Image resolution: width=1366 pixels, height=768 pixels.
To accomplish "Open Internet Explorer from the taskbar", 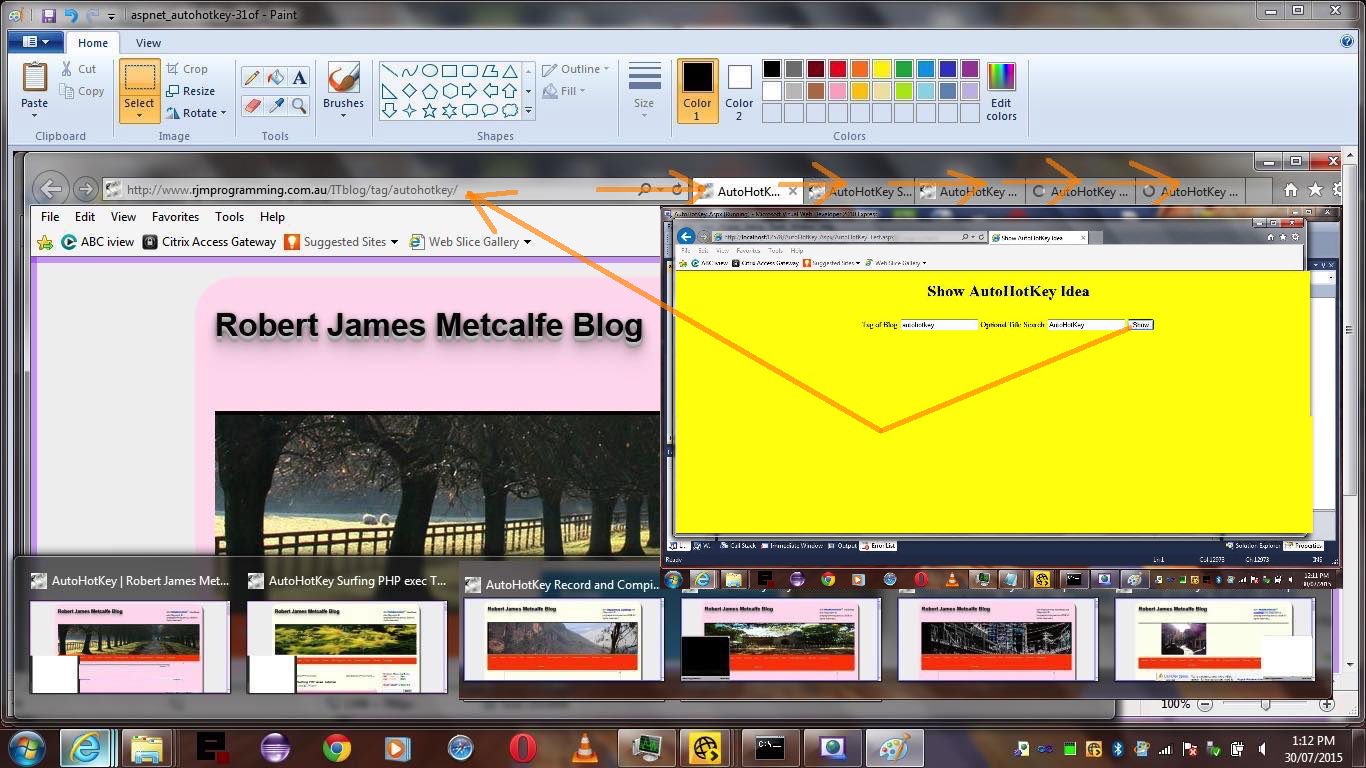I will coord(85,747).
